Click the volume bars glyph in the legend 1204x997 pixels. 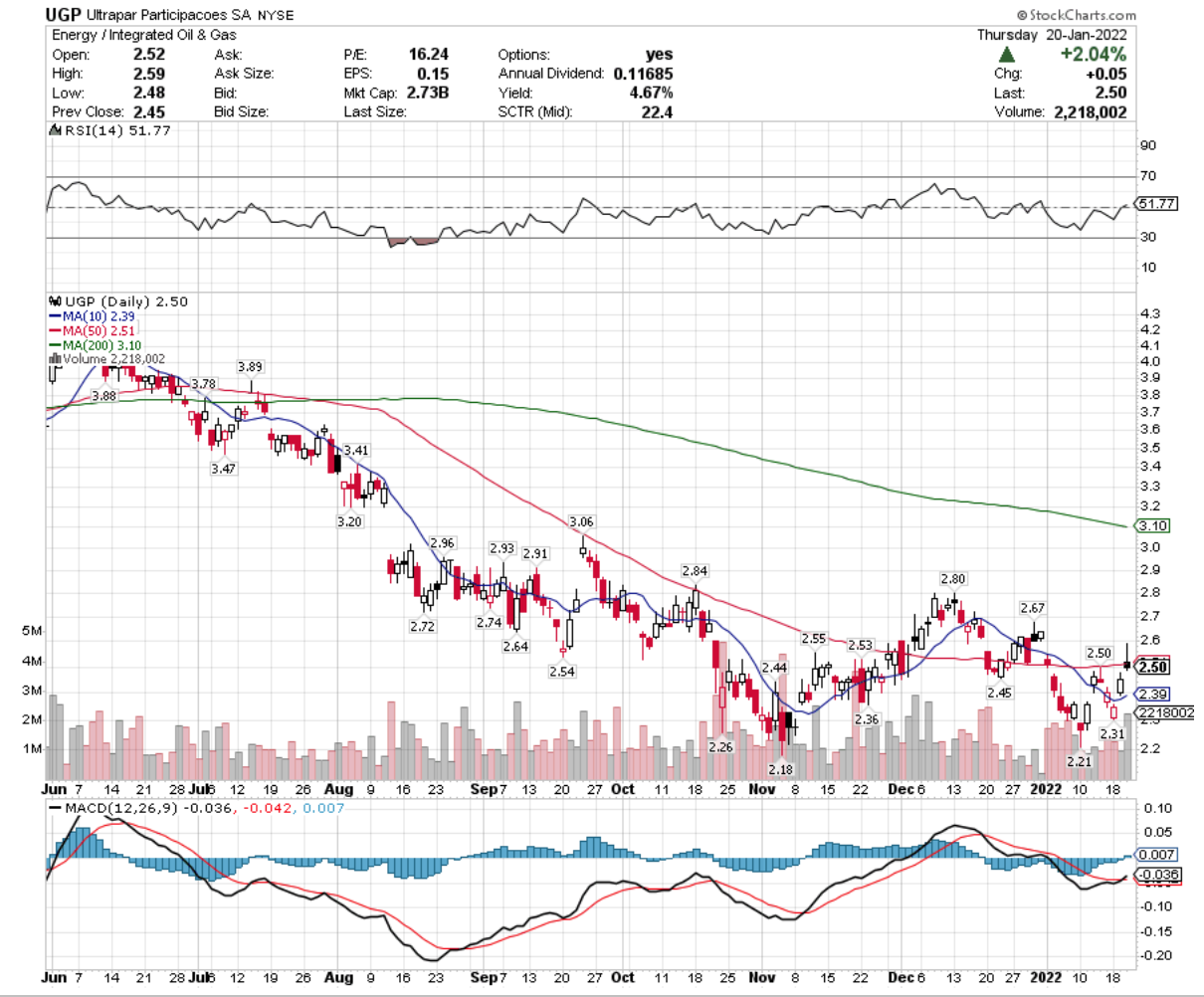pos(56,359)
